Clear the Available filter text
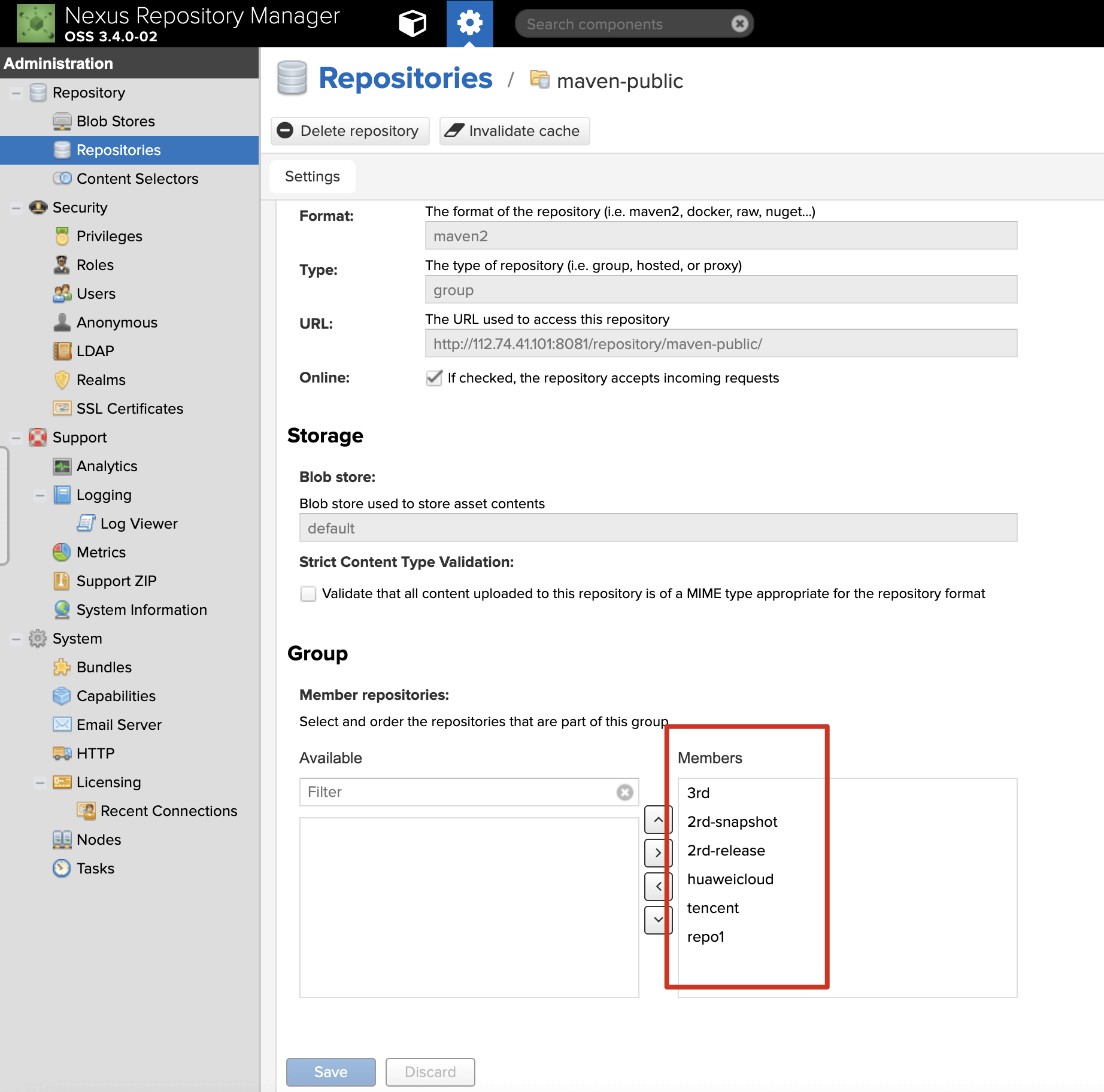This screenshot has height=1092, width=1104. [x=624, y=792]
